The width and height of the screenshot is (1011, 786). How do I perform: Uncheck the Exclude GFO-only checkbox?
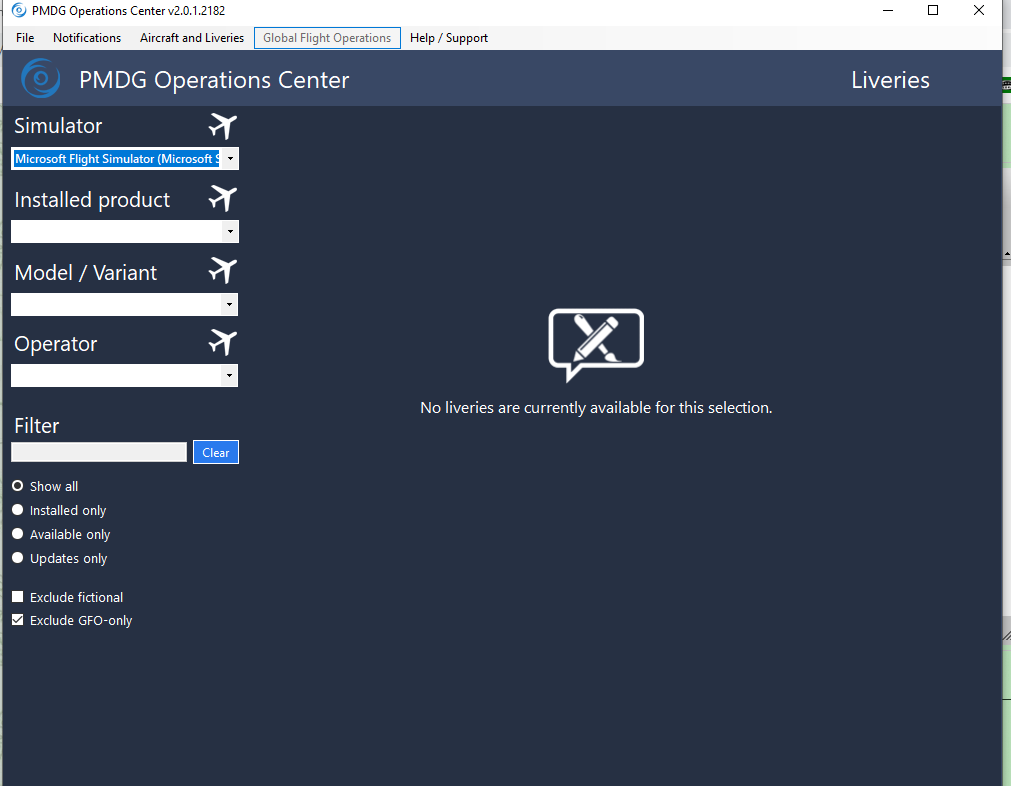[17, 620]
